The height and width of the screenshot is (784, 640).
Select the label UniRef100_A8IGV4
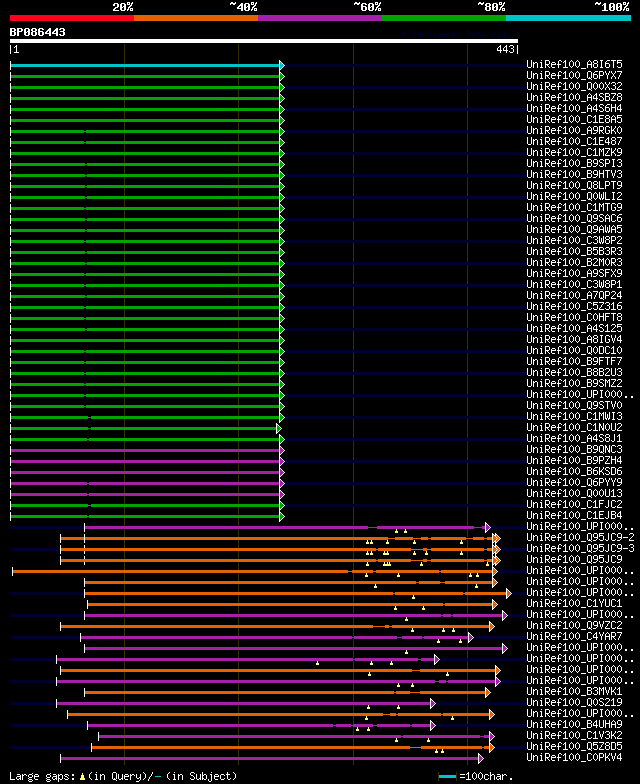[574, 339]
